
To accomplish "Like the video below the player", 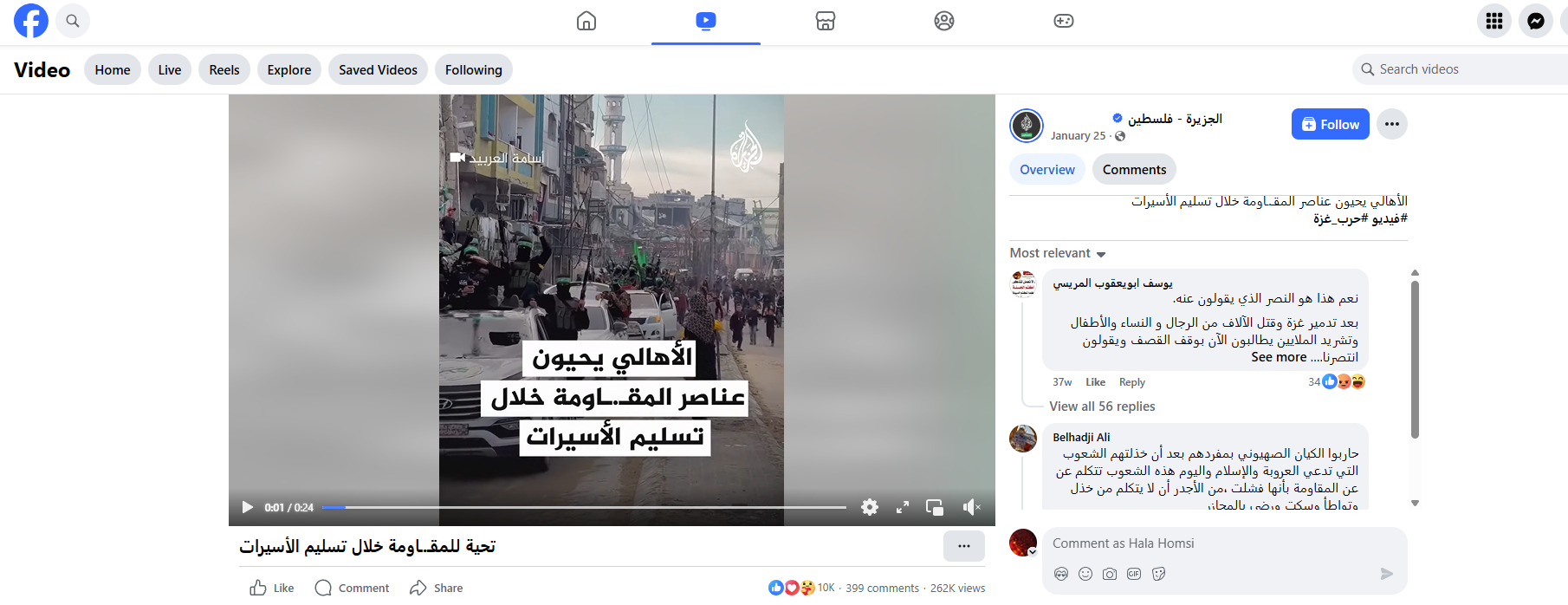I will pos(272,588).
